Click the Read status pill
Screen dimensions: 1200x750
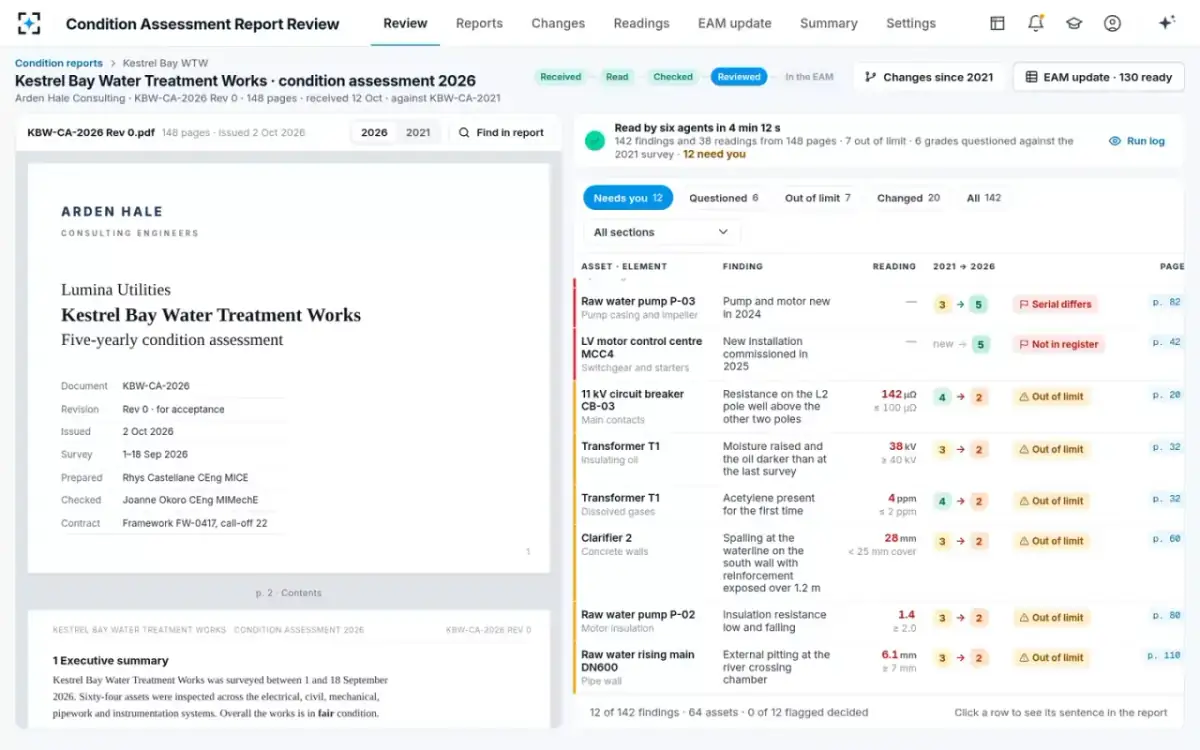click(x=617, y=77)
